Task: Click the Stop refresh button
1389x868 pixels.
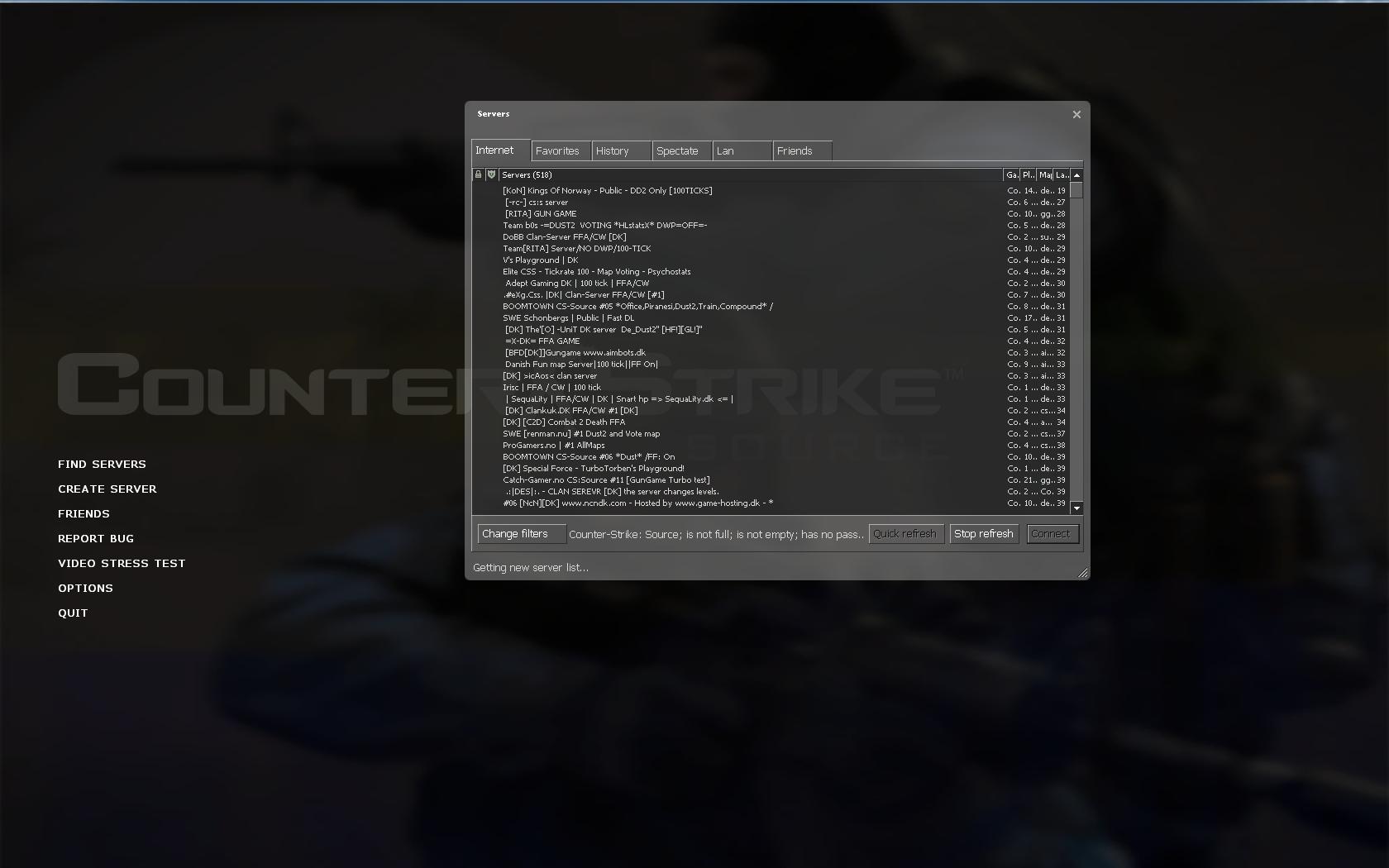Action: tap(984, 534)
